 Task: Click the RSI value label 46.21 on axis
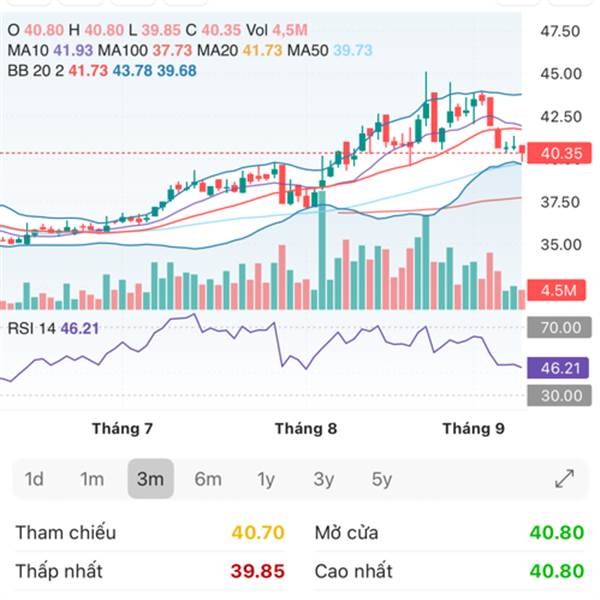pos(558,368)
